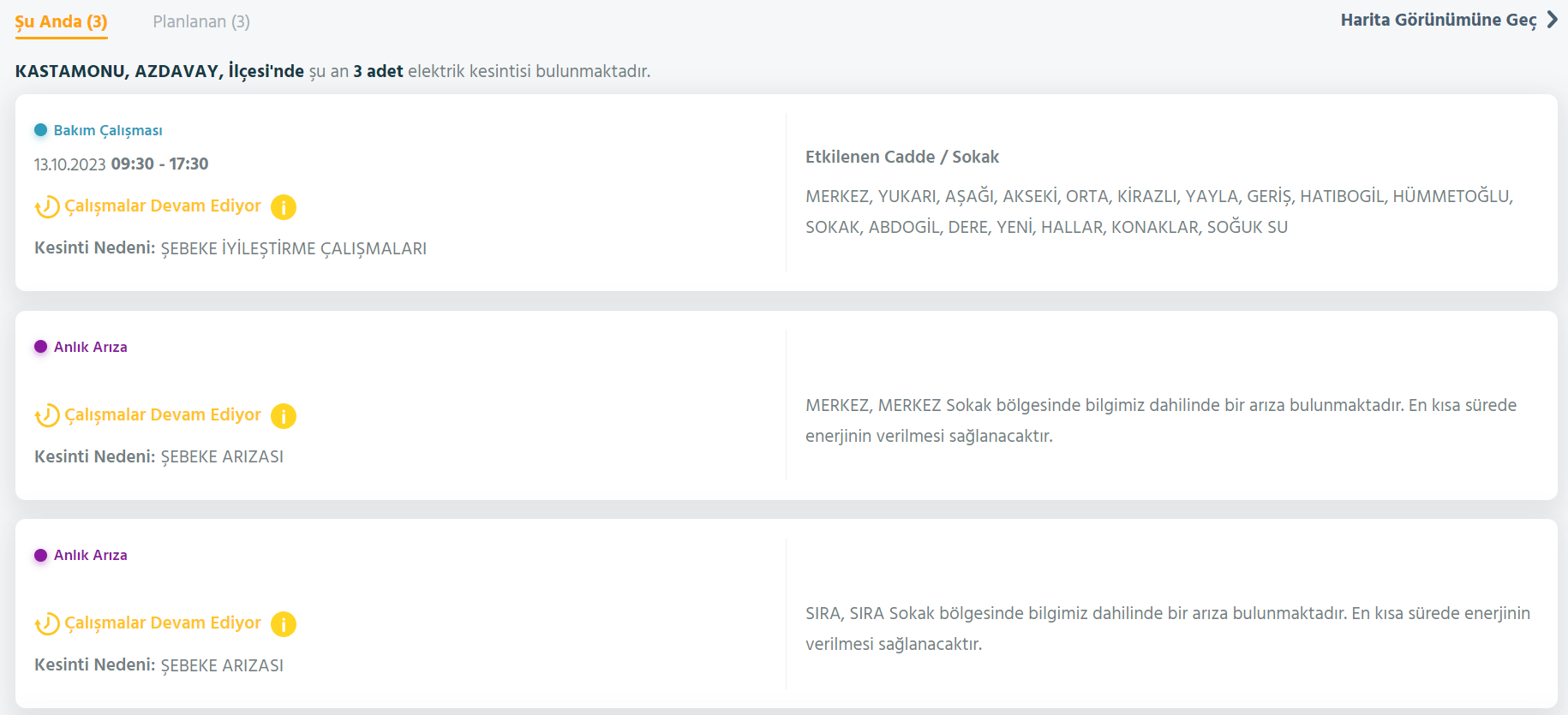Screen dimensions: 1568x715
Task: Click clock icon in the maintenance card
Action: pos(47,207)
